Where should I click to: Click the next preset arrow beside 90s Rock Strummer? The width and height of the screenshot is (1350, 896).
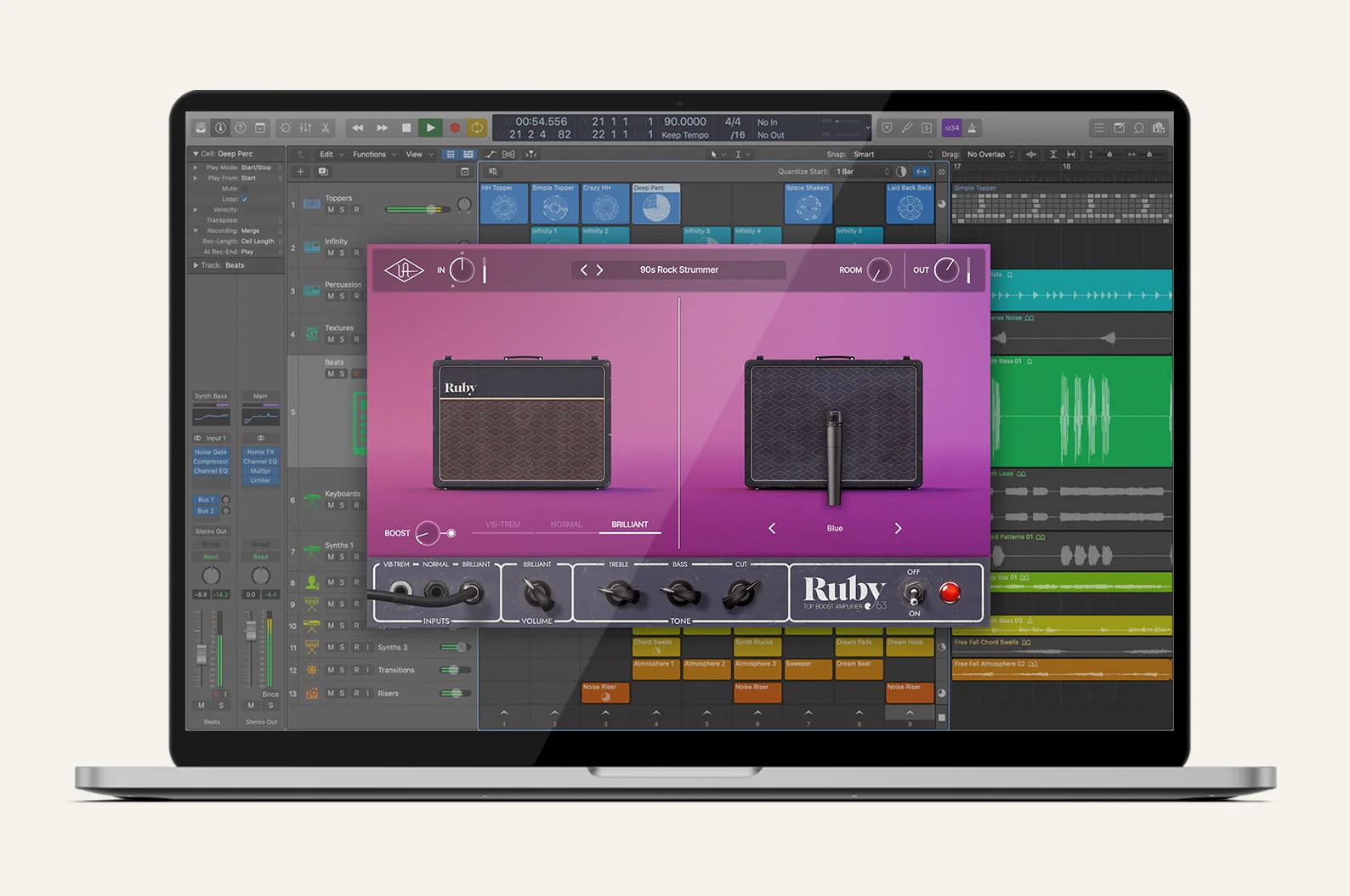tap(599, 270)
